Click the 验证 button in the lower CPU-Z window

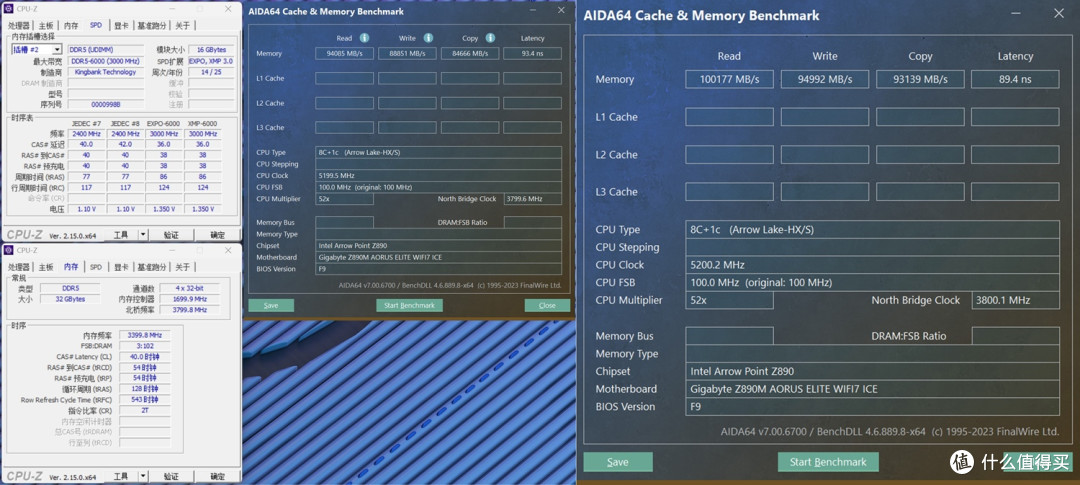pos(171,476)
